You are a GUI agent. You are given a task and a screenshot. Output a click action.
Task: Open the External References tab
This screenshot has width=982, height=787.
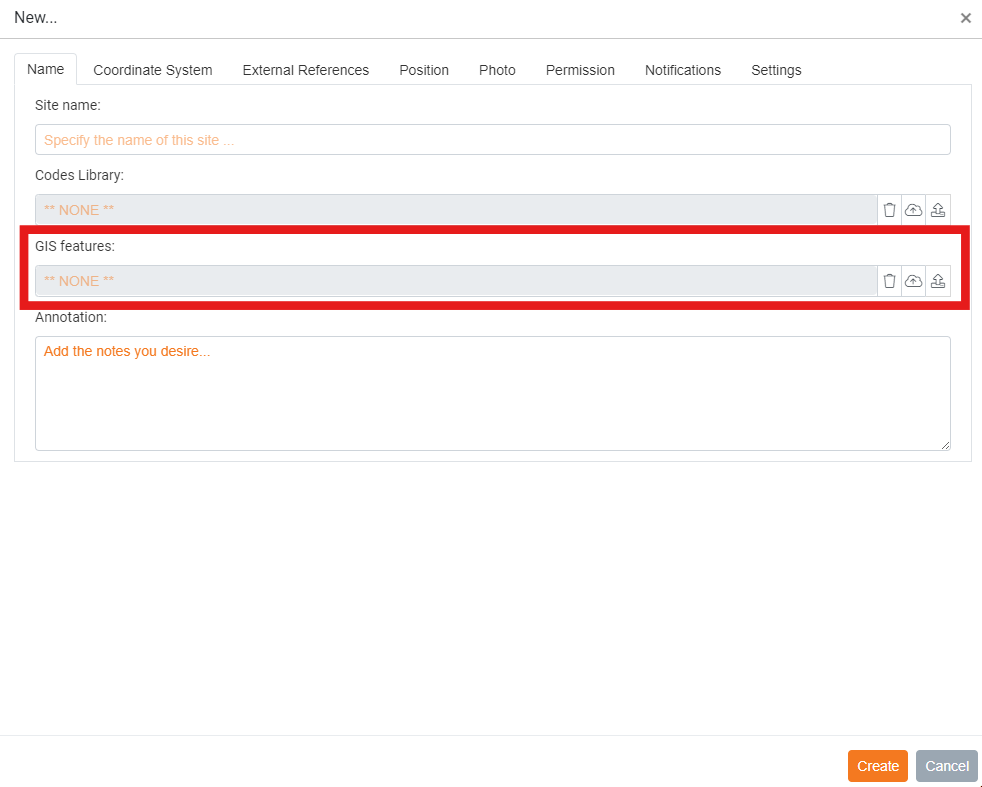pos(306,70)
